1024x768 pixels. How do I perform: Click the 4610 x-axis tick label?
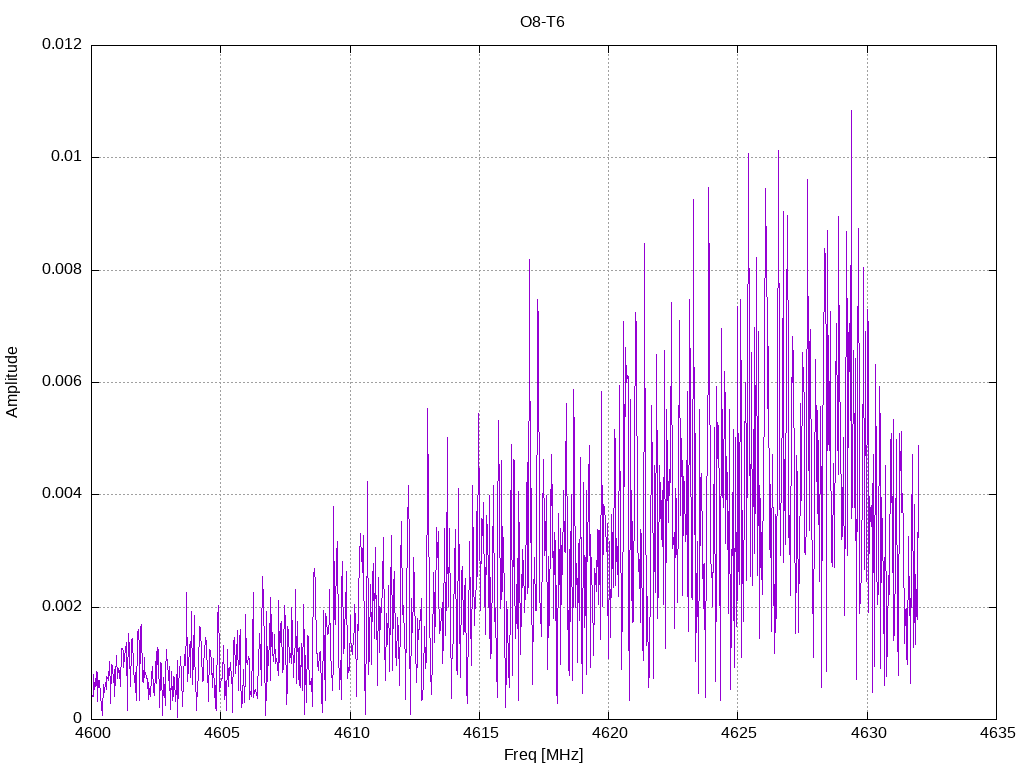point(351,733)
